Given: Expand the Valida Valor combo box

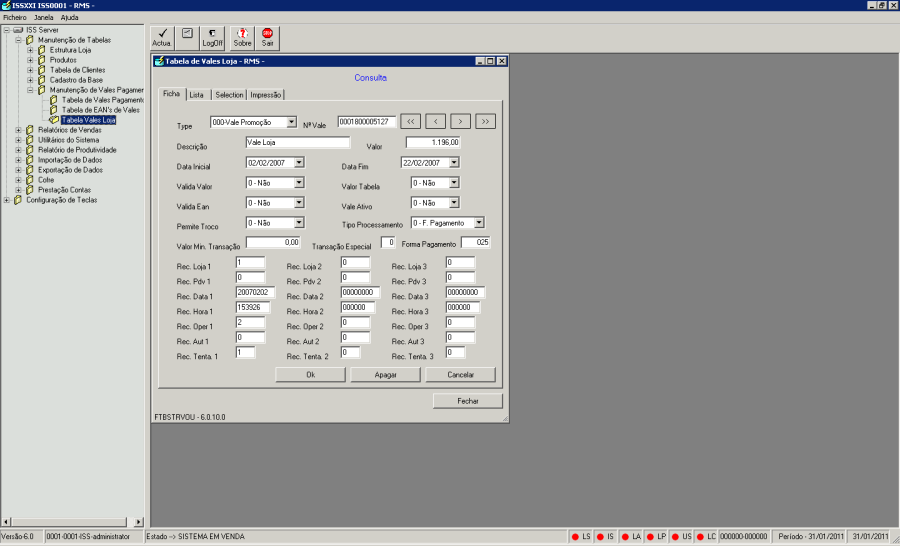Looking at the screenshot, I should pos(299,183).
